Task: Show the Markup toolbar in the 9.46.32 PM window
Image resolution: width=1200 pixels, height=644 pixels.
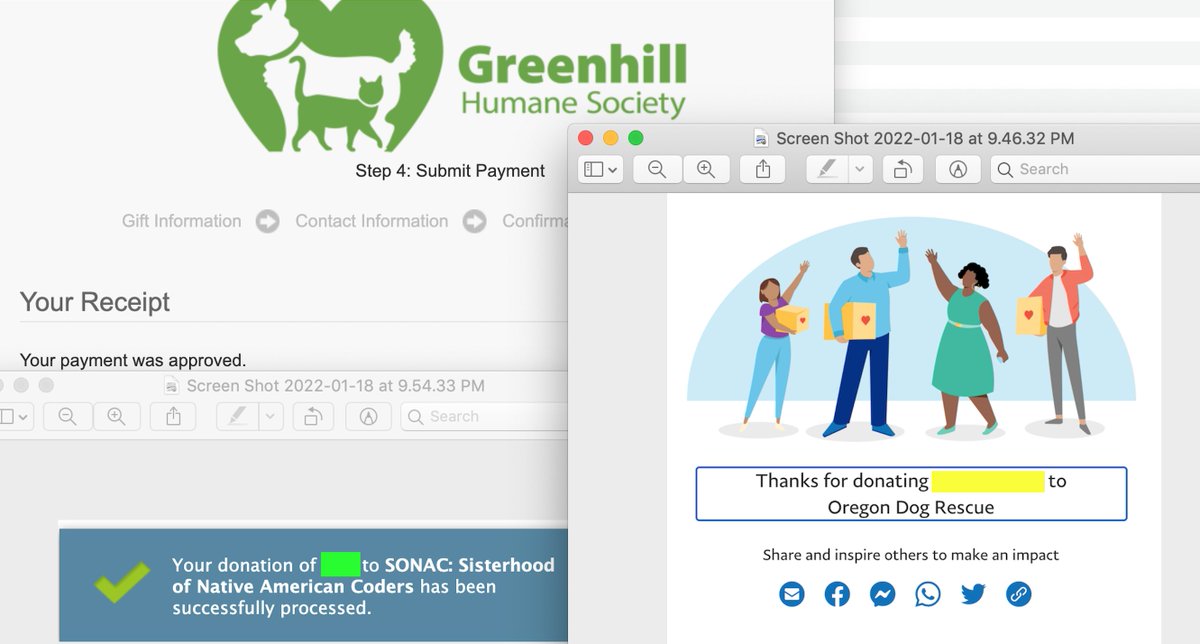Action: [958, 169]
